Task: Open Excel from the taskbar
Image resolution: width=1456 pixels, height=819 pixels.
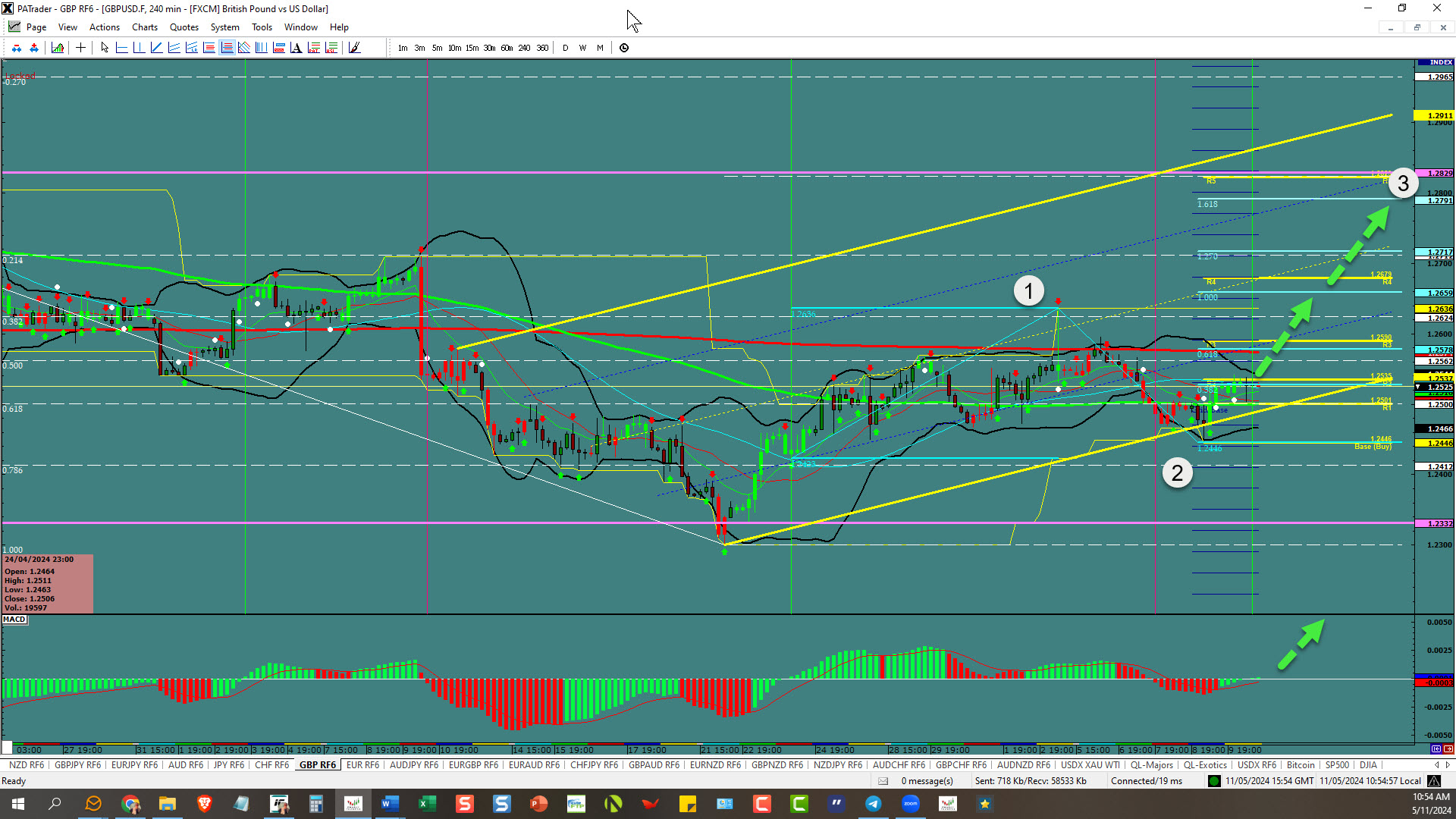Action: tap(427, 804)
